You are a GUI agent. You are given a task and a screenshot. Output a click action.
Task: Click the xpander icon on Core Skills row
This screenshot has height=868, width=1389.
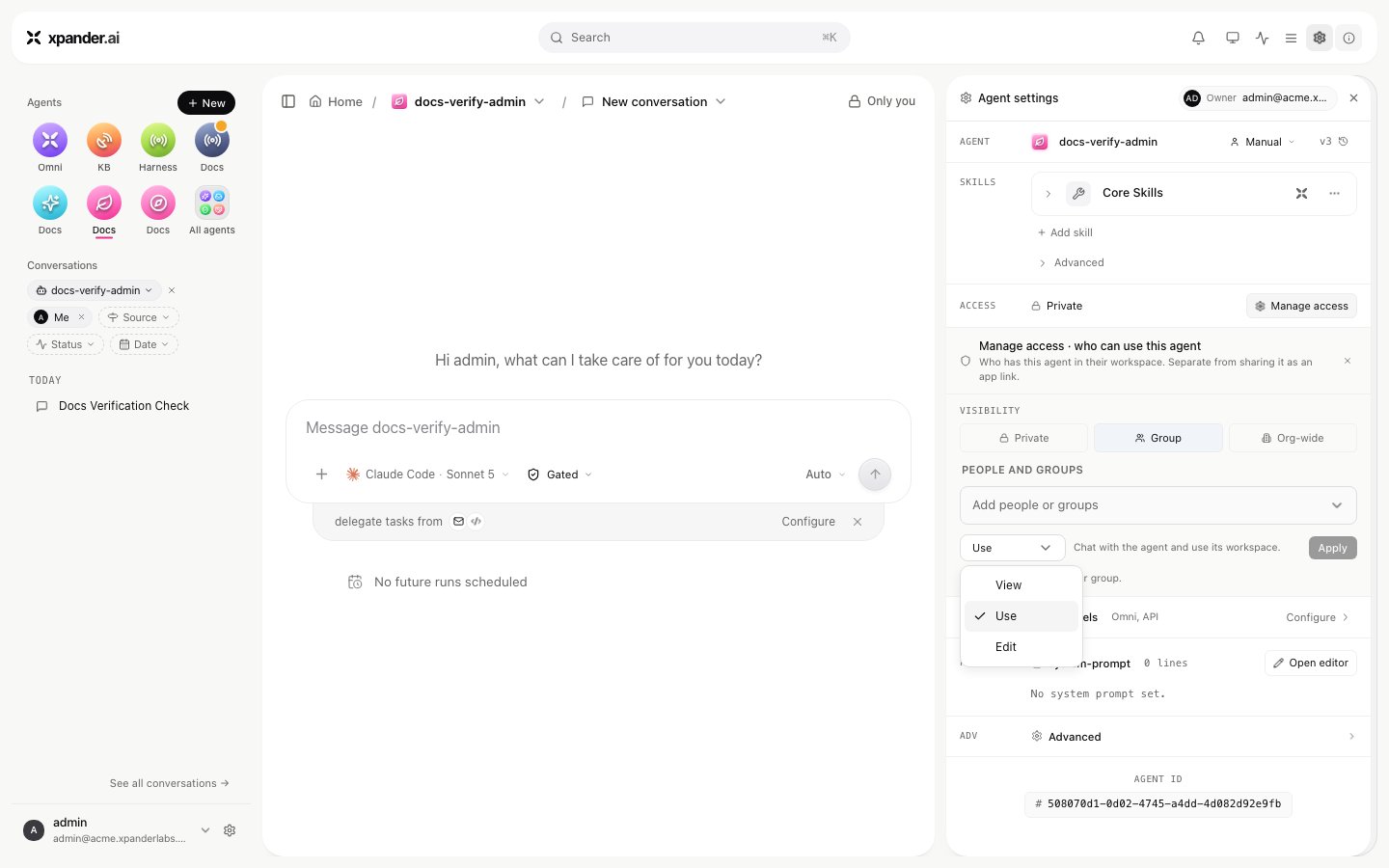point(1302,193)
